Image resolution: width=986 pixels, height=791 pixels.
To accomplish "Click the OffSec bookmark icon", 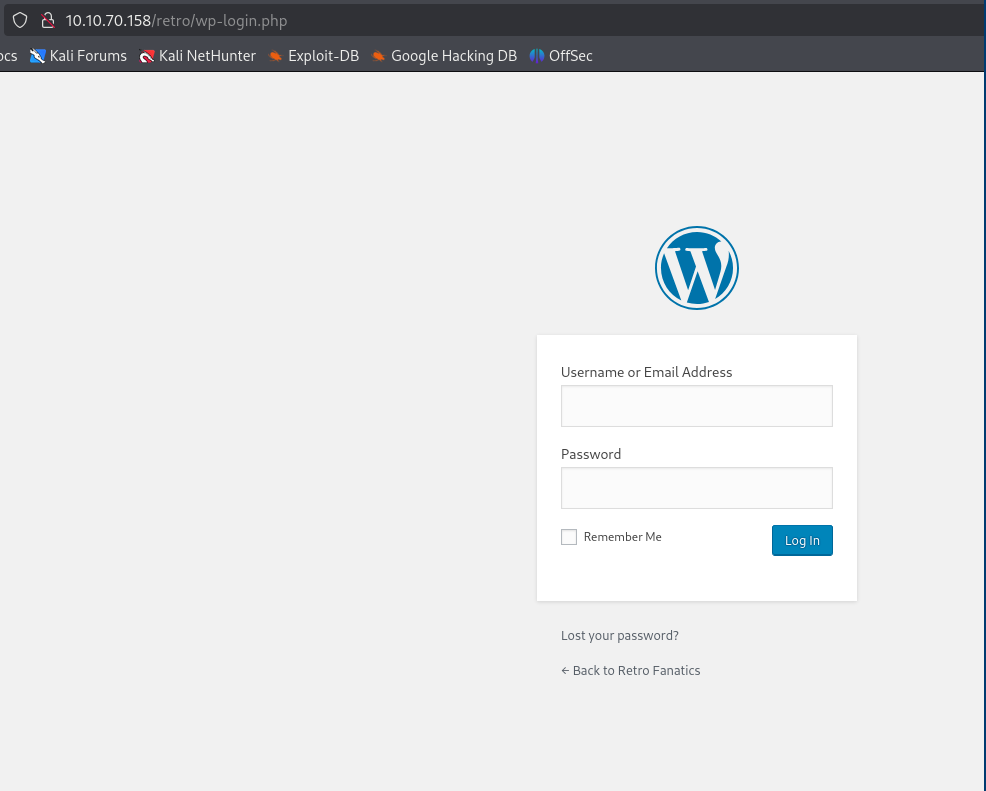I will pyautogui.click(x=537, y=56).
